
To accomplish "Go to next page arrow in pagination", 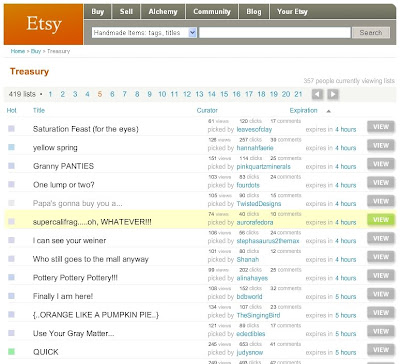I will tap(333, 94).
